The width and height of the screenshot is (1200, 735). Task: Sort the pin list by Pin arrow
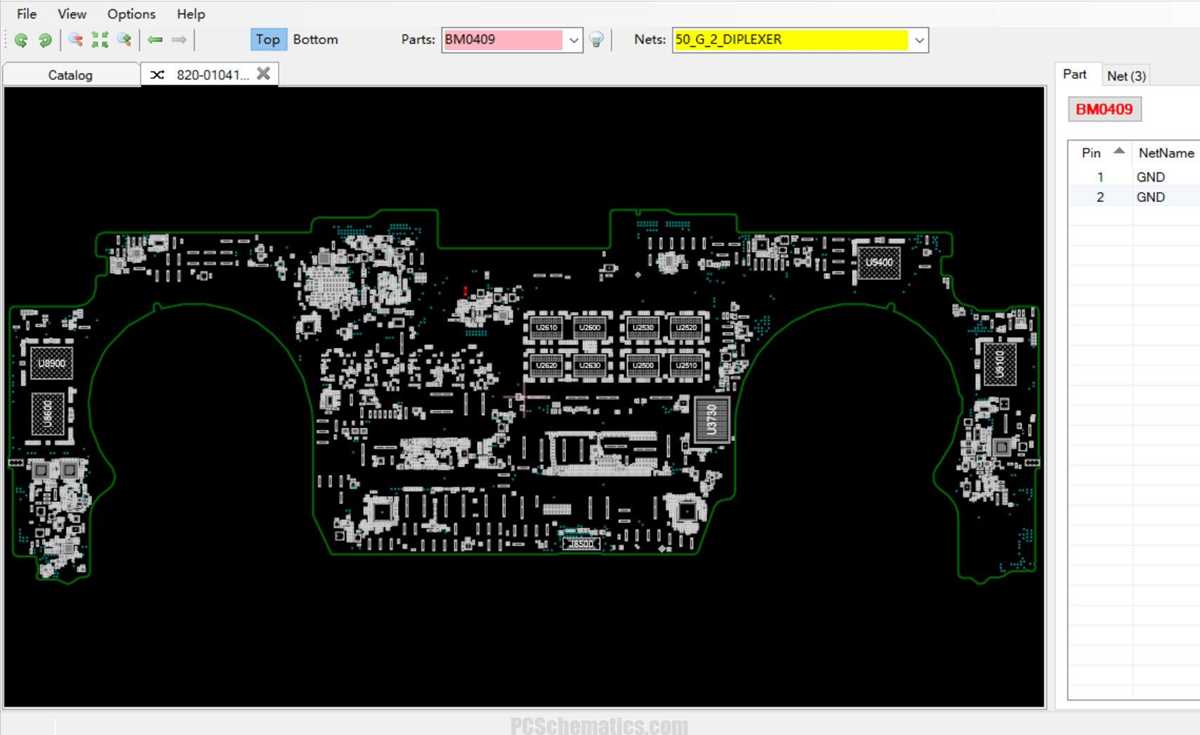coord(1119,152)
